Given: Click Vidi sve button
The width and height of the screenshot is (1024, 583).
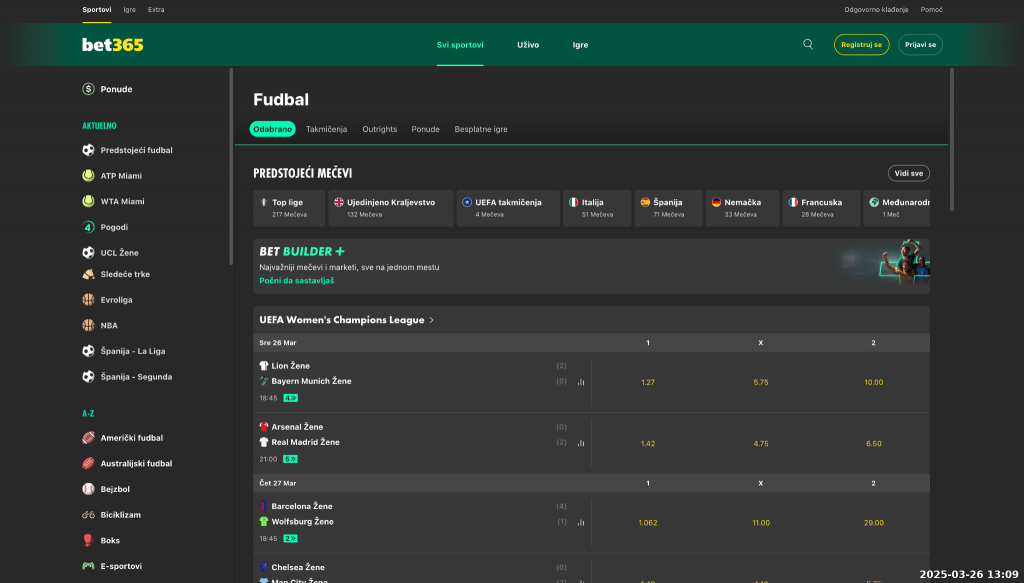Looking at the screenshot, I should click(x=908, y=173).
